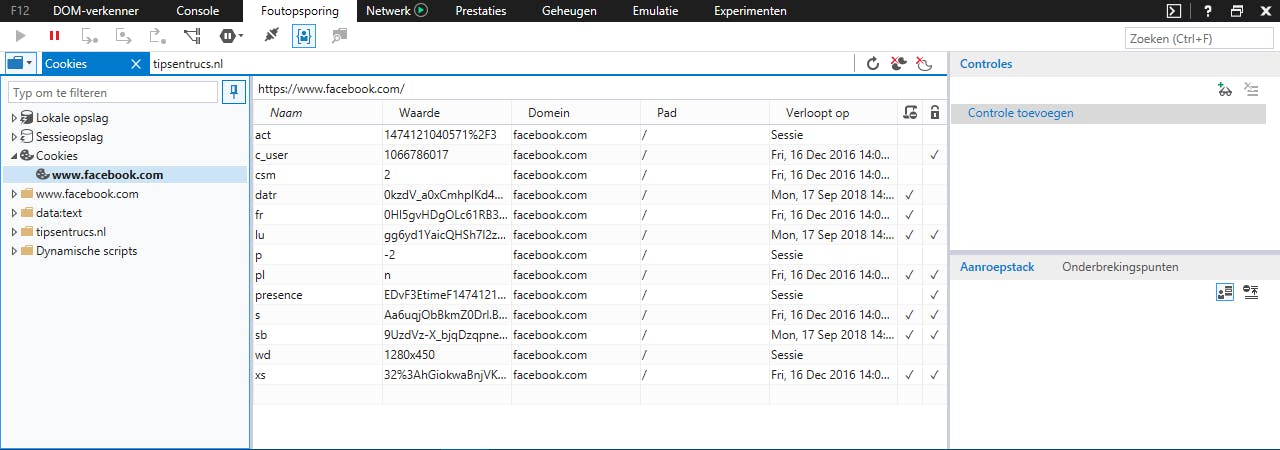
Task: Sort cookies by the Naam column header
Action: pyautogui.click(x=286, y=113)
